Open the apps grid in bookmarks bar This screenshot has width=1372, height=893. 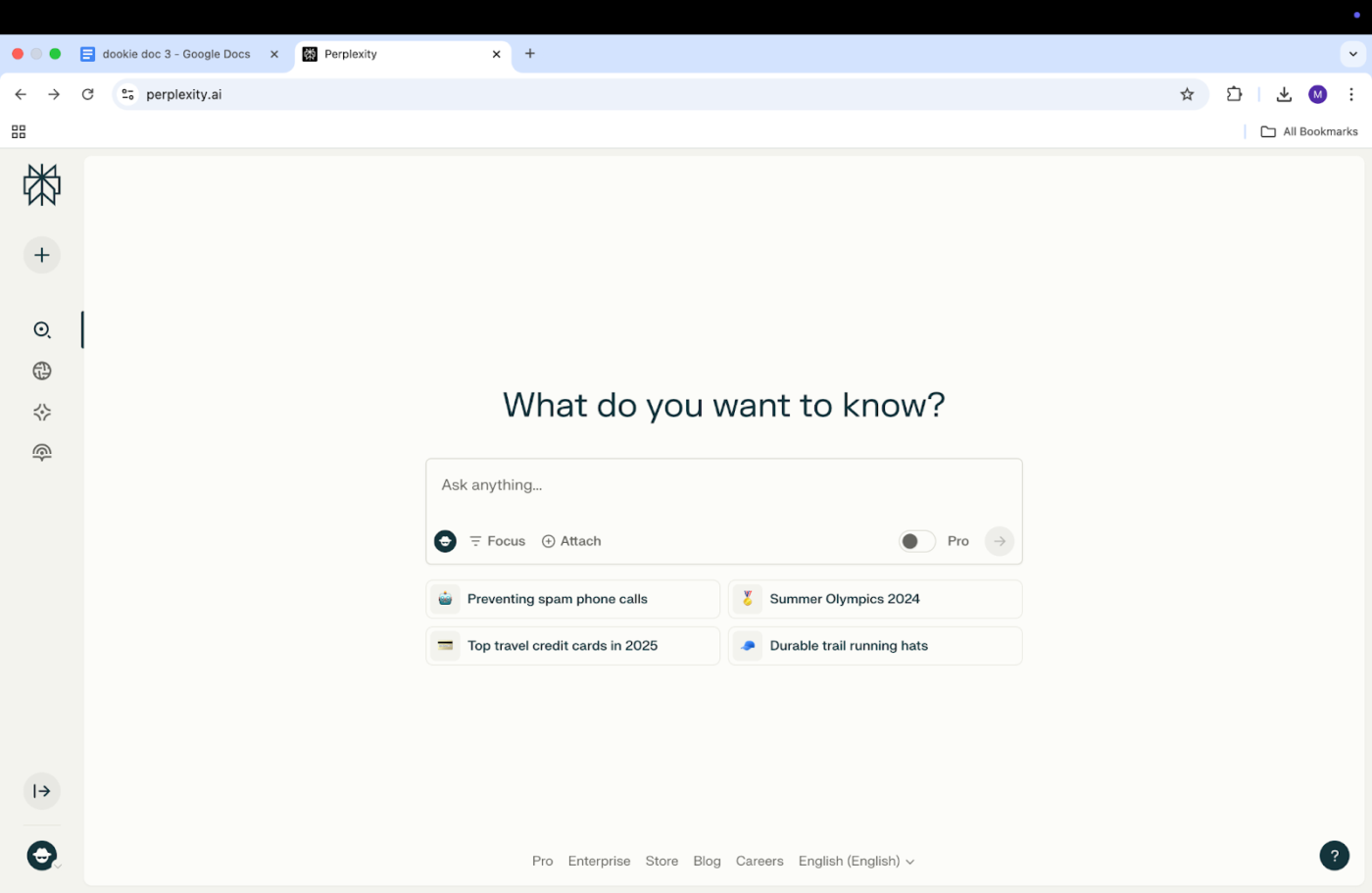coord(19,131)
